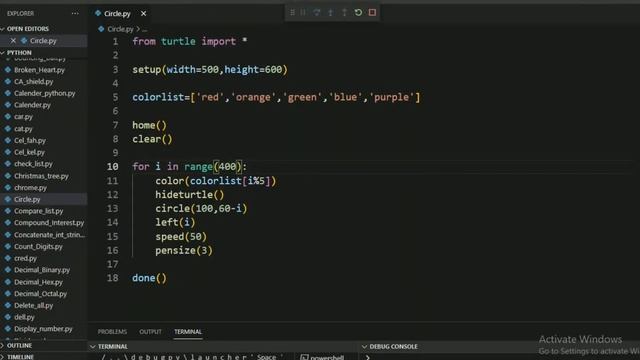Click the 'pensize(3)' code line
640x360 pixels.
[184, 250]
